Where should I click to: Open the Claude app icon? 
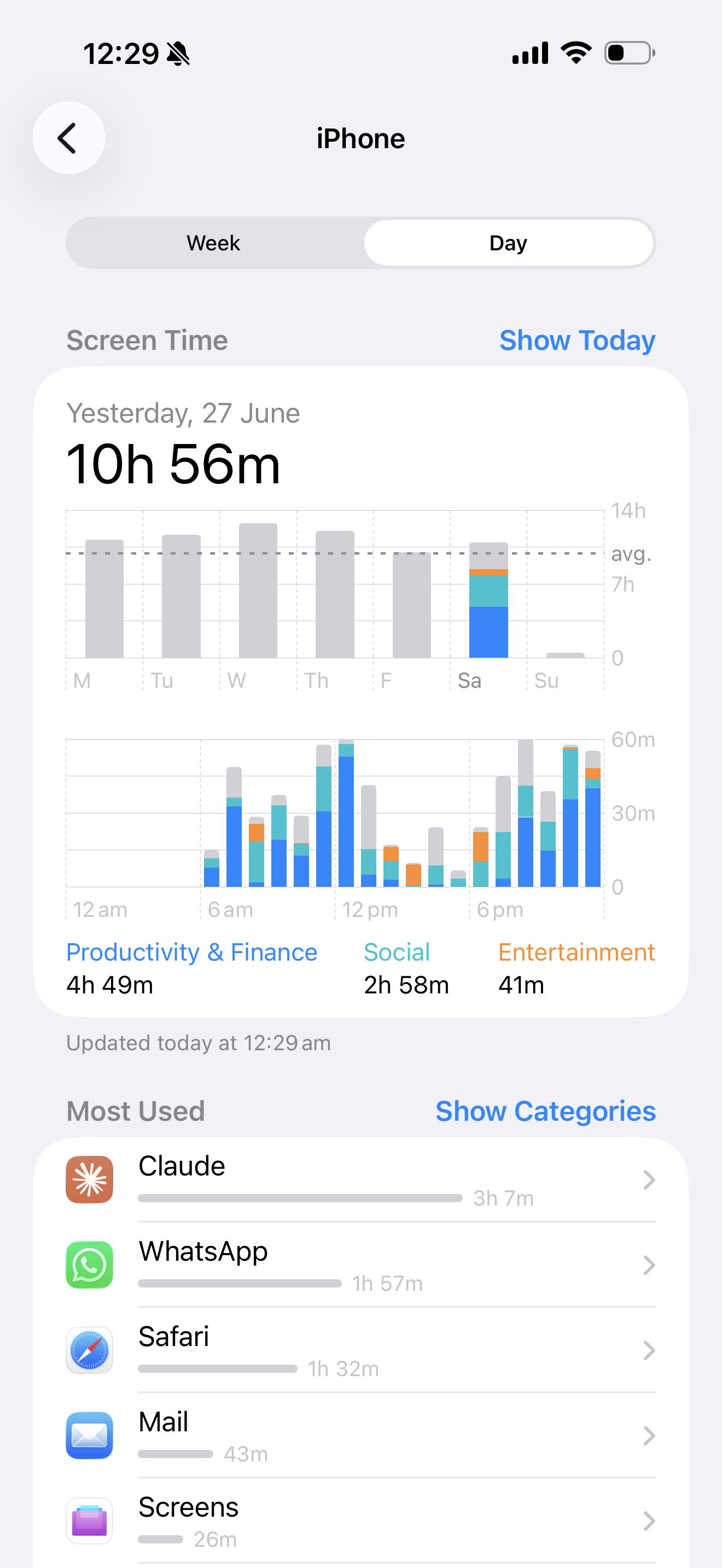point(90,1179)
